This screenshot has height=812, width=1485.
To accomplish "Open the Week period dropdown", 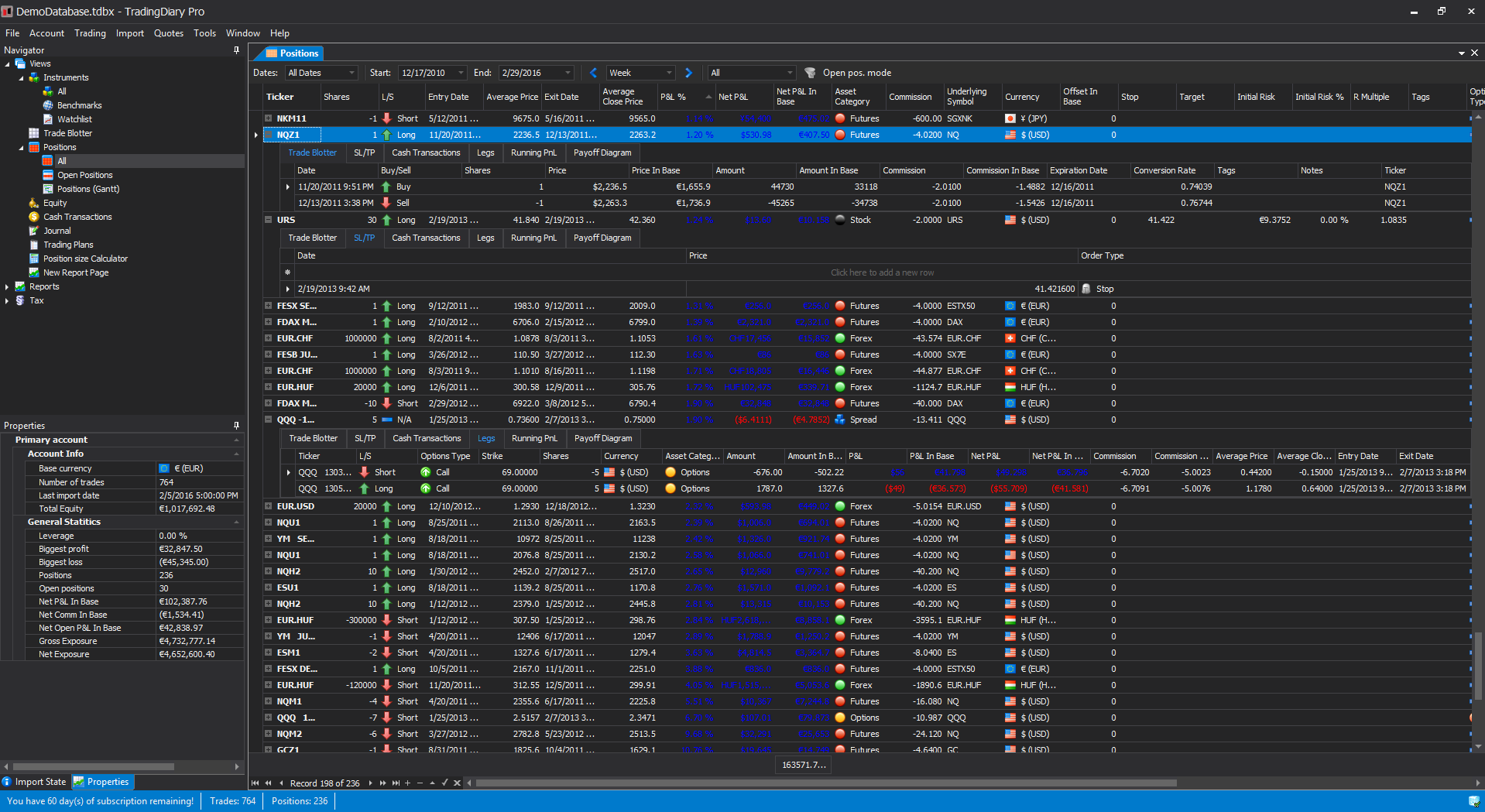I will pyautogui.click(x=670, y=73).
